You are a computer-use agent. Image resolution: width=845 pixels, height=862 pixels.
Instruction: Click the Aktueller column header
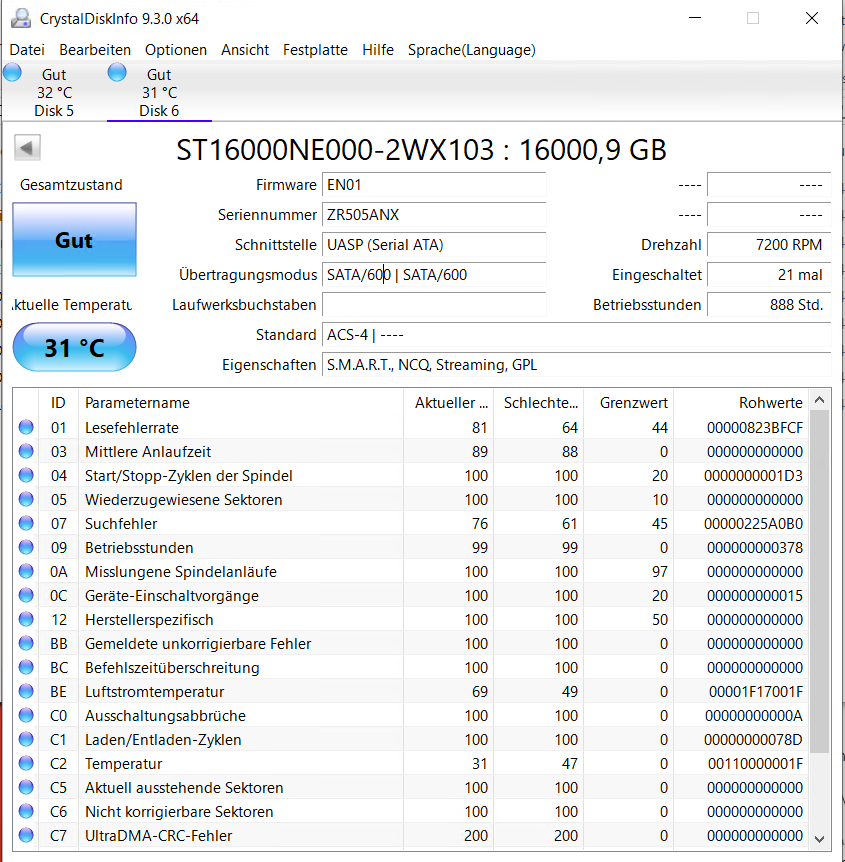click(x=449, y=402)
